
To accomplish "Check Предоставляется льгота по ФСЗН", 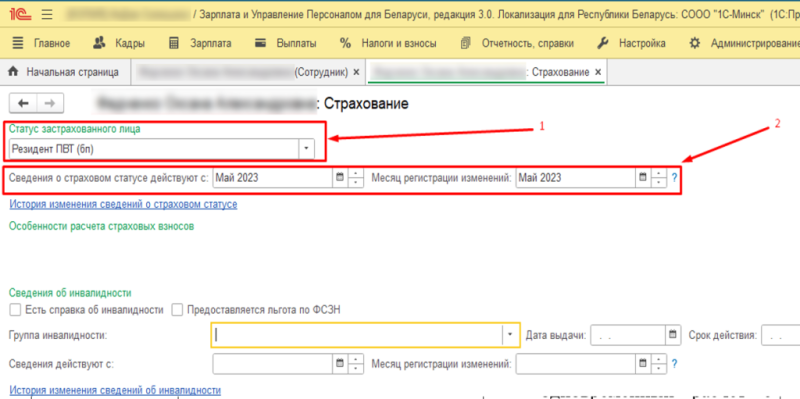I will click(x=177, y=310).
